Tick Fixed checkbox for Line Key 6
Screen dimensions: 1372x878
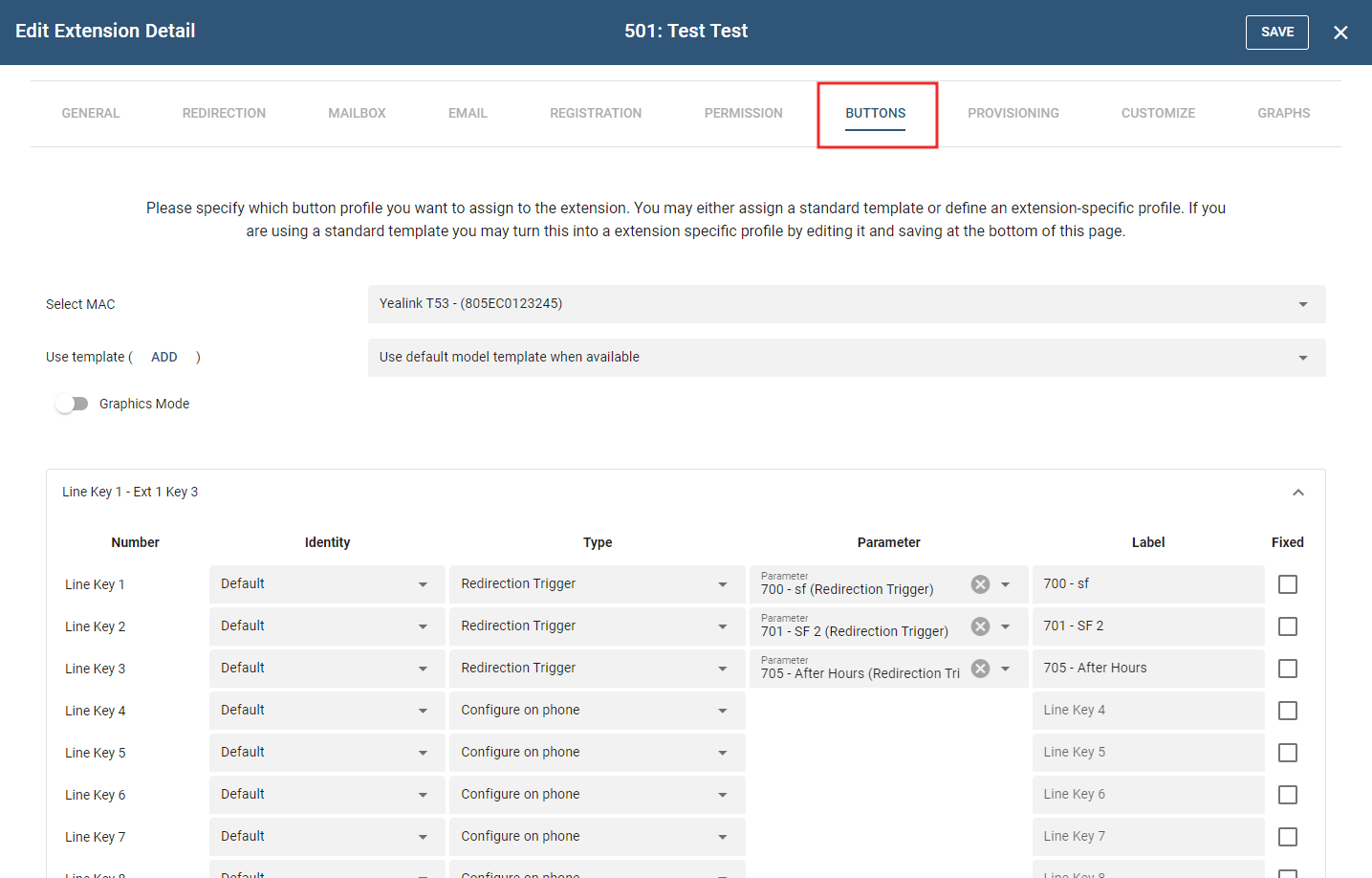(x=1287, y=795)
